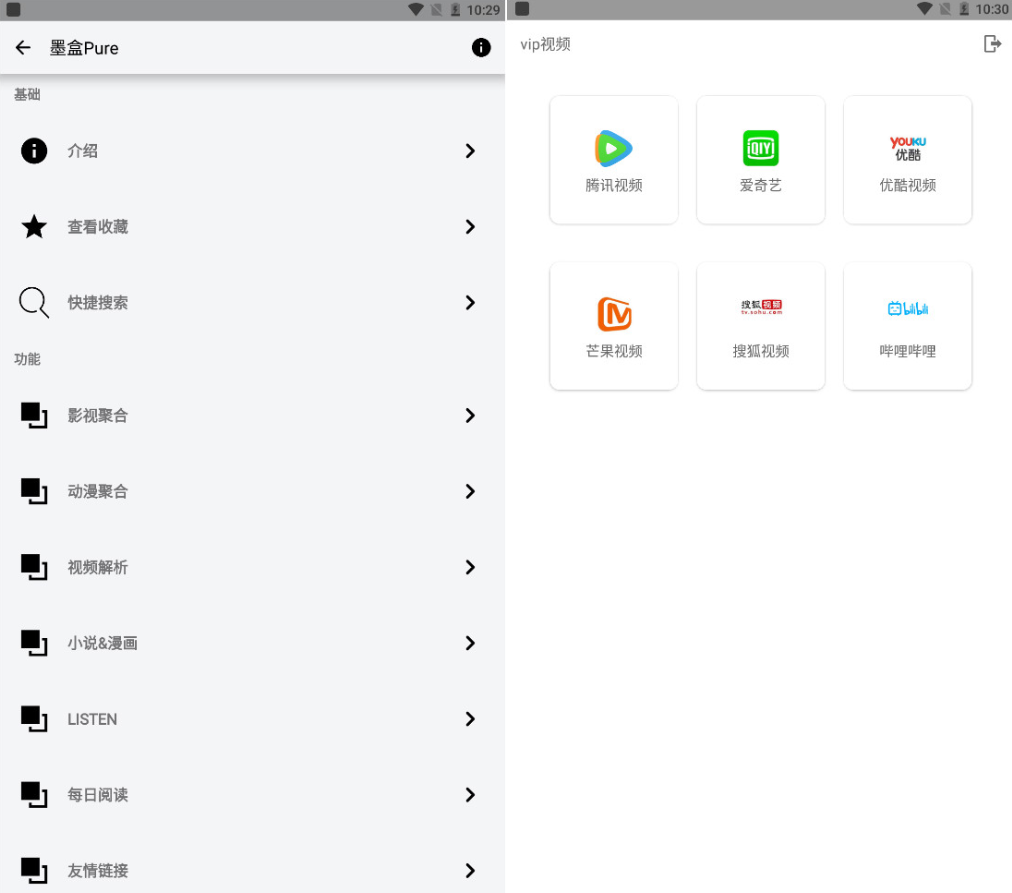This screenshot has height=893, width=1012.
Task: Open 友情链接 at list bottom
Action: tap(98, 870)
